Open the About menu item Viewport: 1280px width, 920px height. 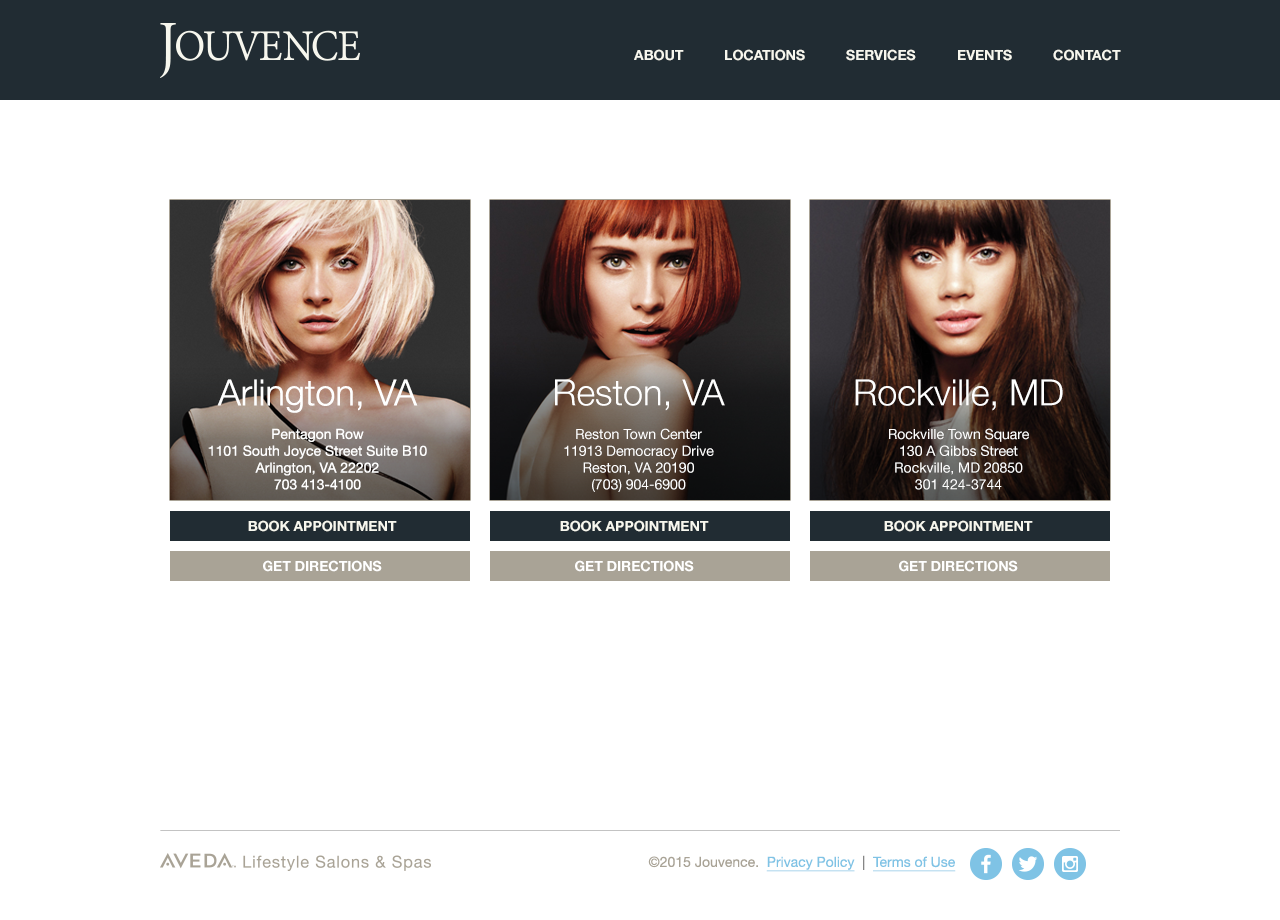pos(658,55)
